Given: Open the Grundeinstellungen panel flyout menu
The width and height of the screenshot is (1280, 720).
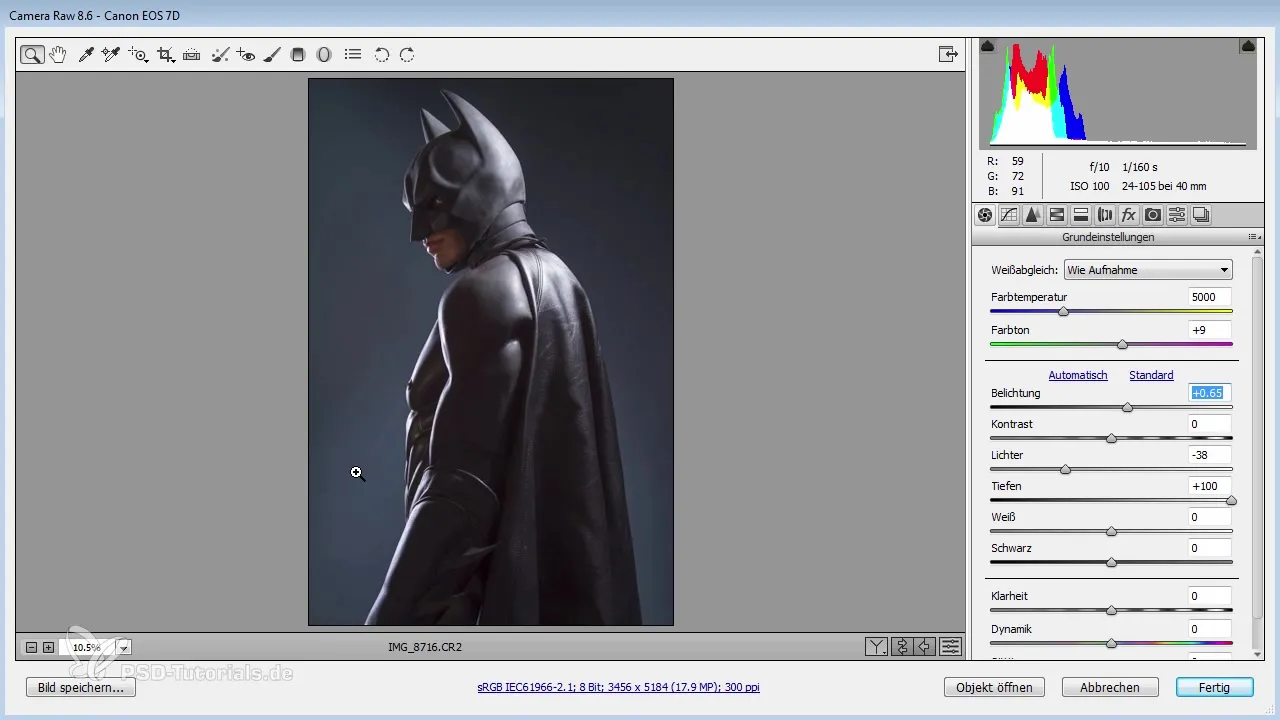Looking at the screenshot, I should (1252, 237).
